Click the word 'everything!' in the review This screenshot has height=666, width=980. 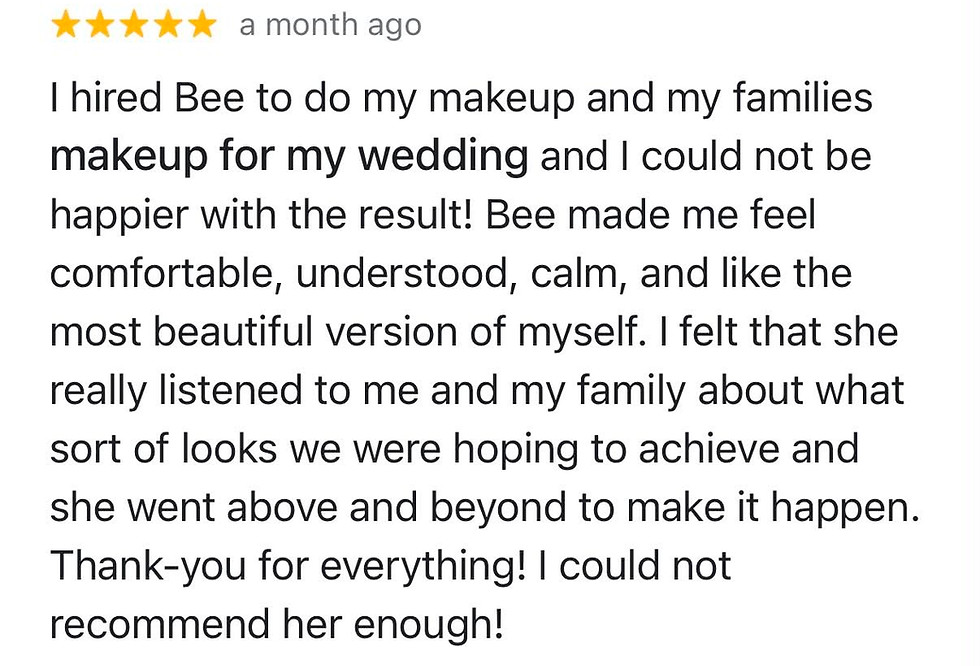423,566
